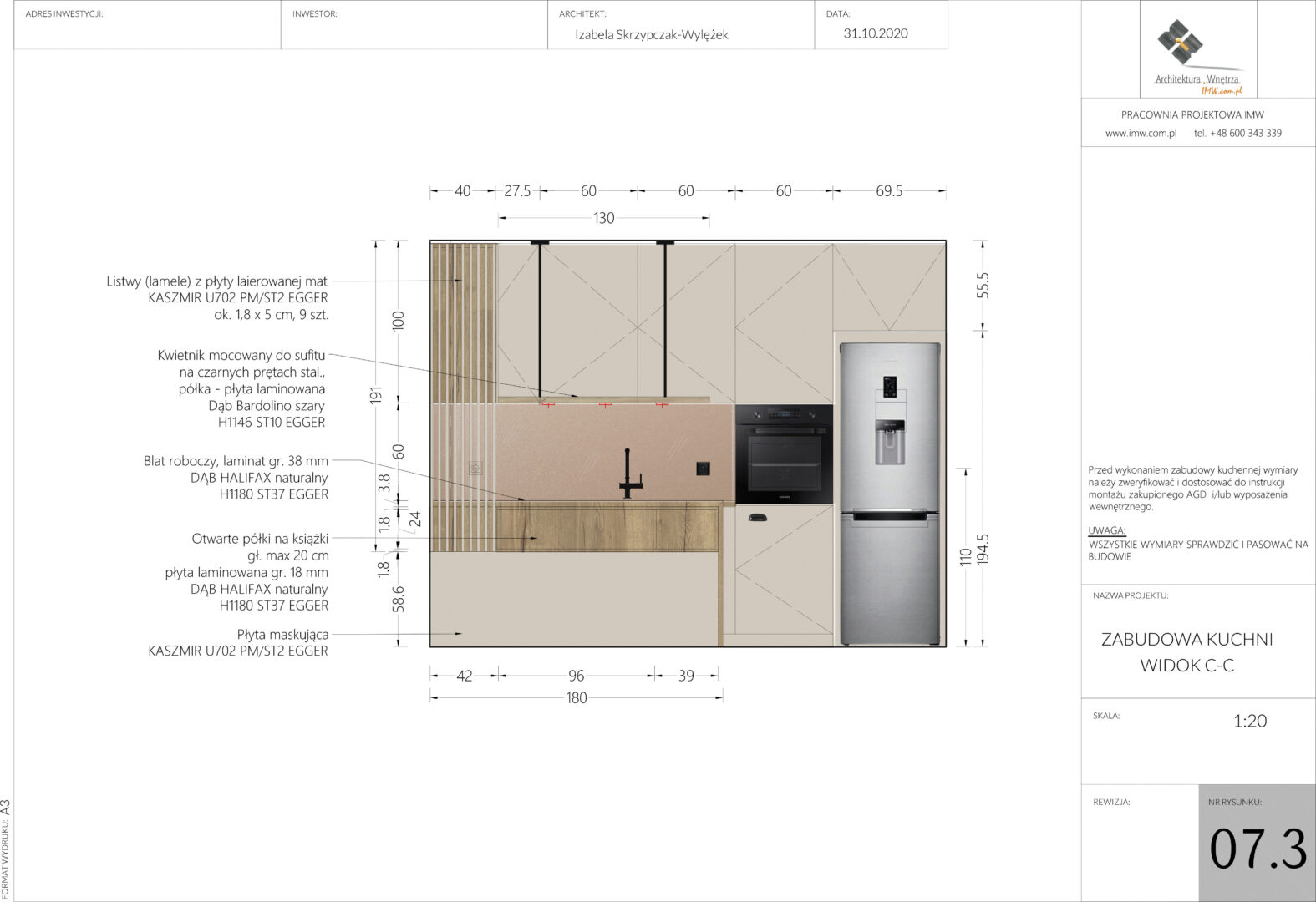Click the 'gł. max 20 cm' depth note

[x=287, y=555]
